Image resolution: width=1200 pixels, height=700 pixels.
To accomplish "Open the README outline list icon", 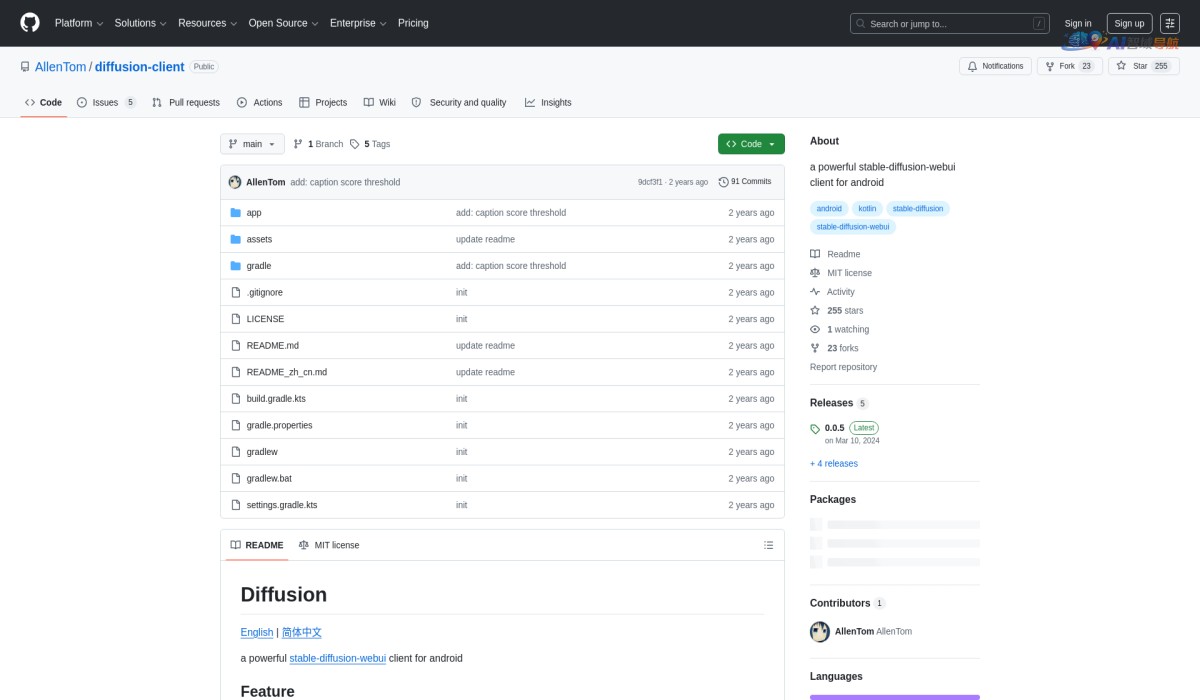I will coord(768,545).
